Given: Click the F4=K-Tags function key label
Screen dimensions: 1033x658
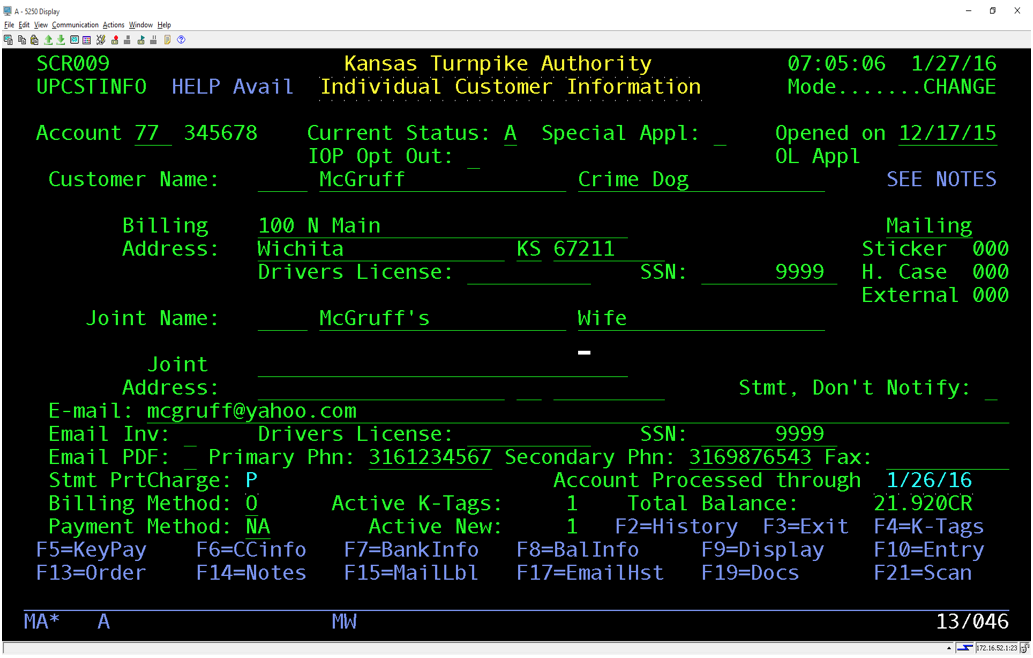Looking at the screenshot, I should point(928,526).
